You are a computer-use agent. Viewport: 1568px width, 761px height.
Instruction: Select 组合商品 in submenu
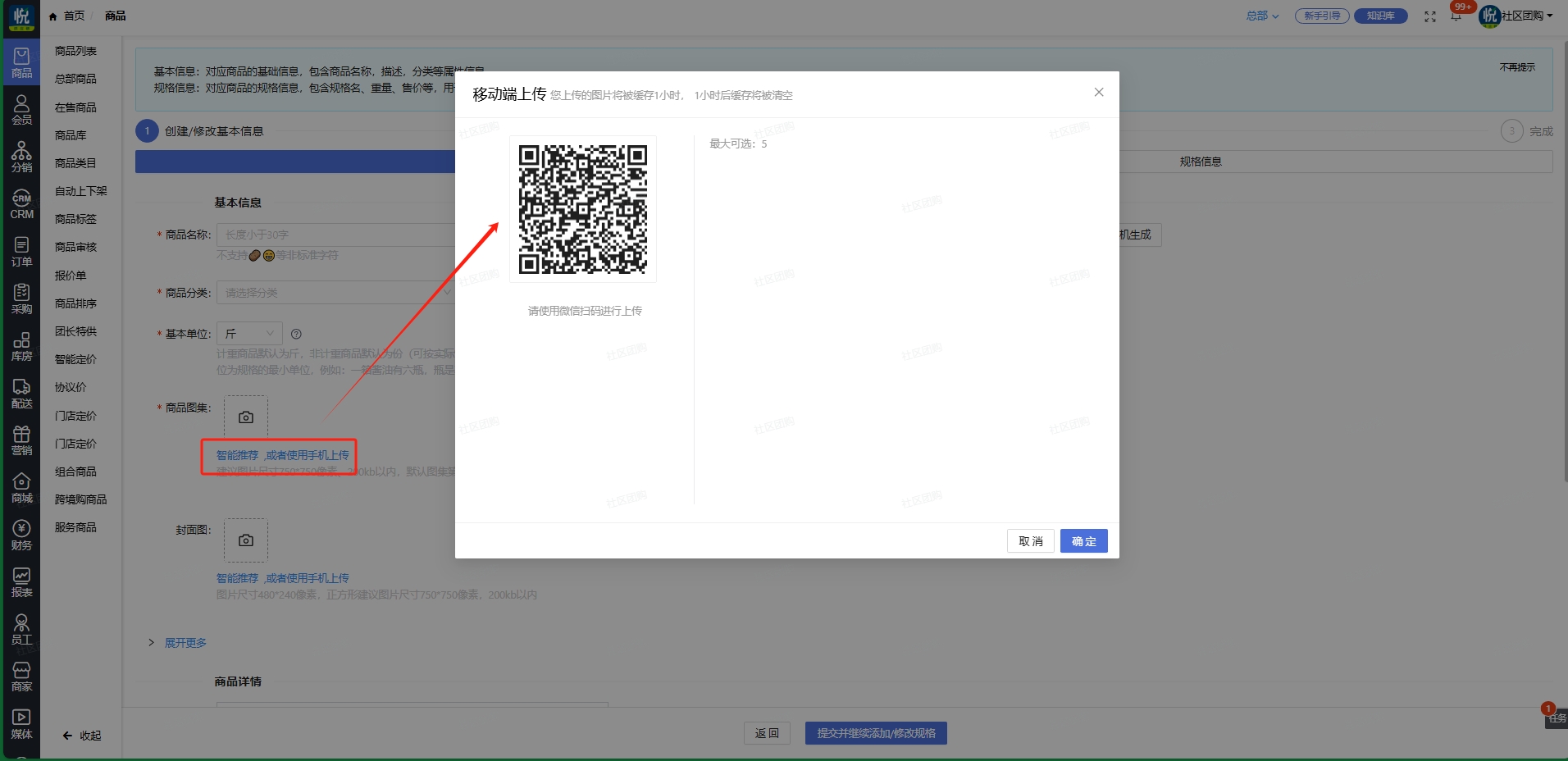click(x=75, y=472)
